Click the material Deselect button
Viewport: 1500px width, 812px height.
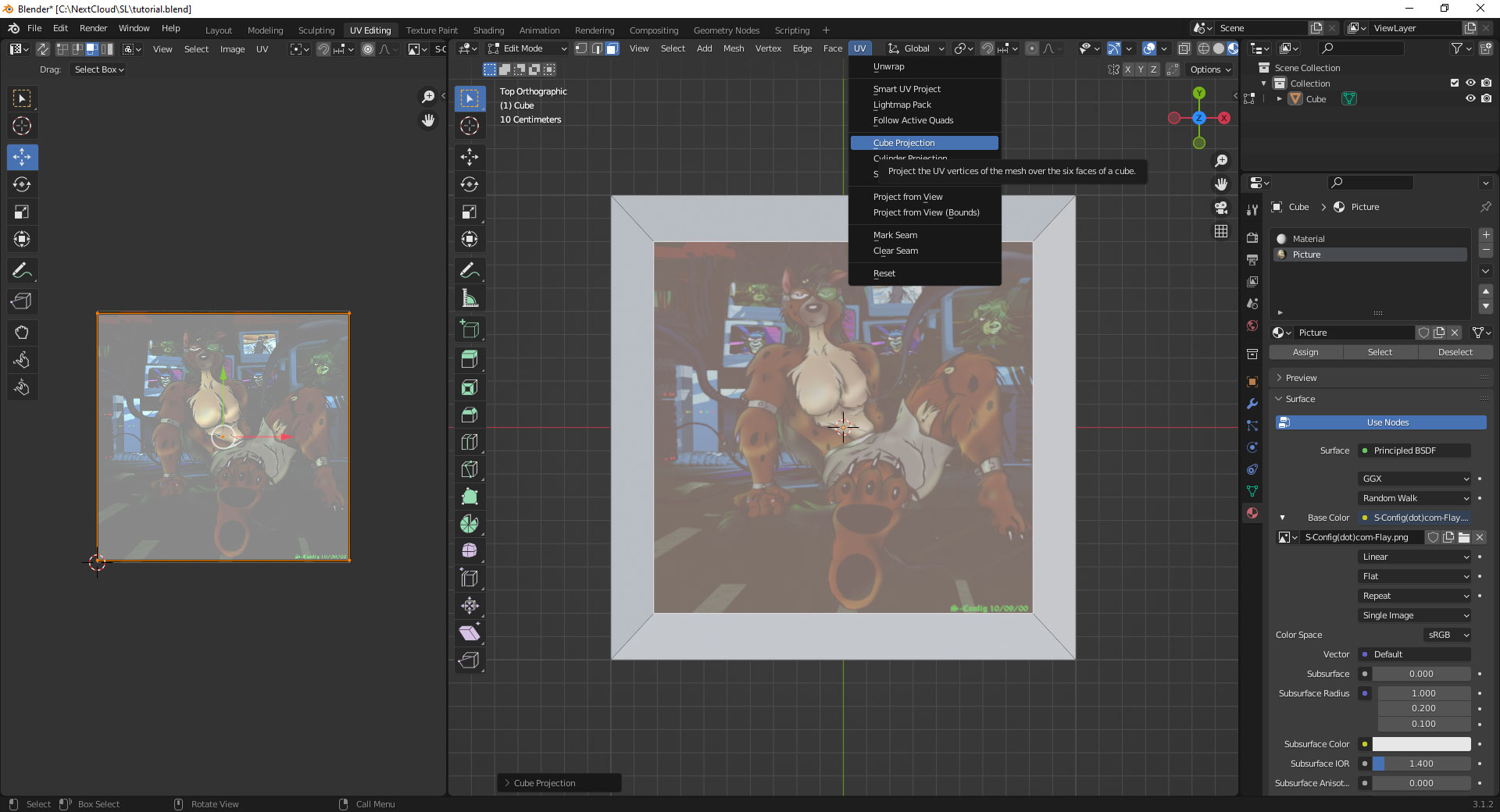[1455, 352]
